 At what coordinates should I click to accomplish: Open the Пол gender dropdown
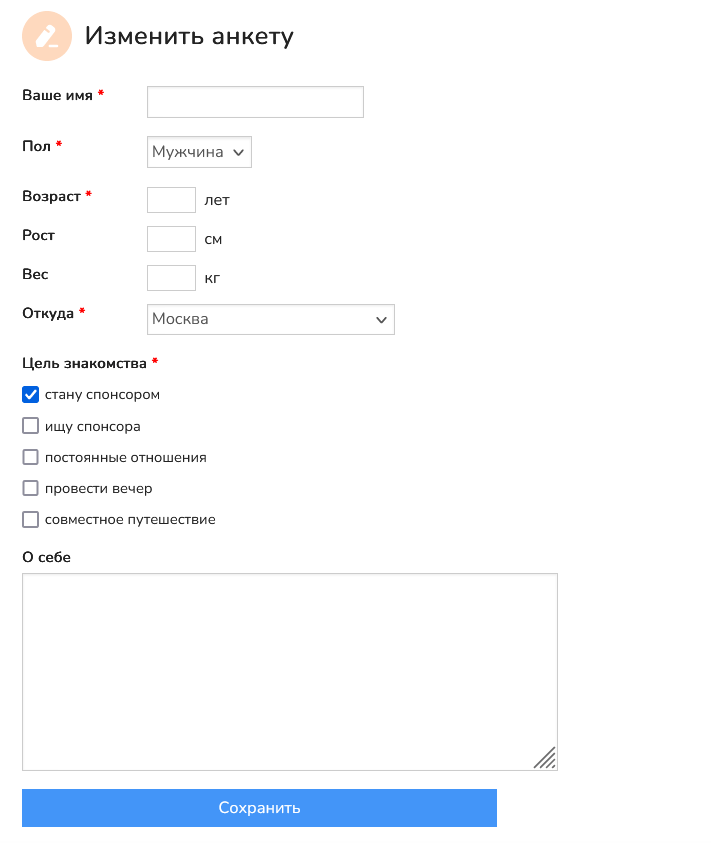click(199, 152)
